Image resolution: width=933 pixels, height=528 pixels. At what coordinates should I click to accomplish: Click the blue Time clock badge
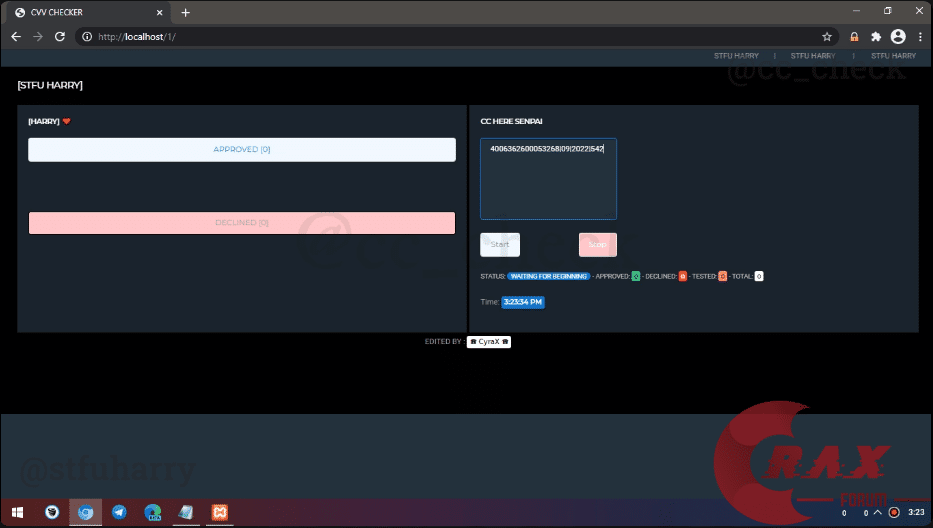tap(523, 302)
